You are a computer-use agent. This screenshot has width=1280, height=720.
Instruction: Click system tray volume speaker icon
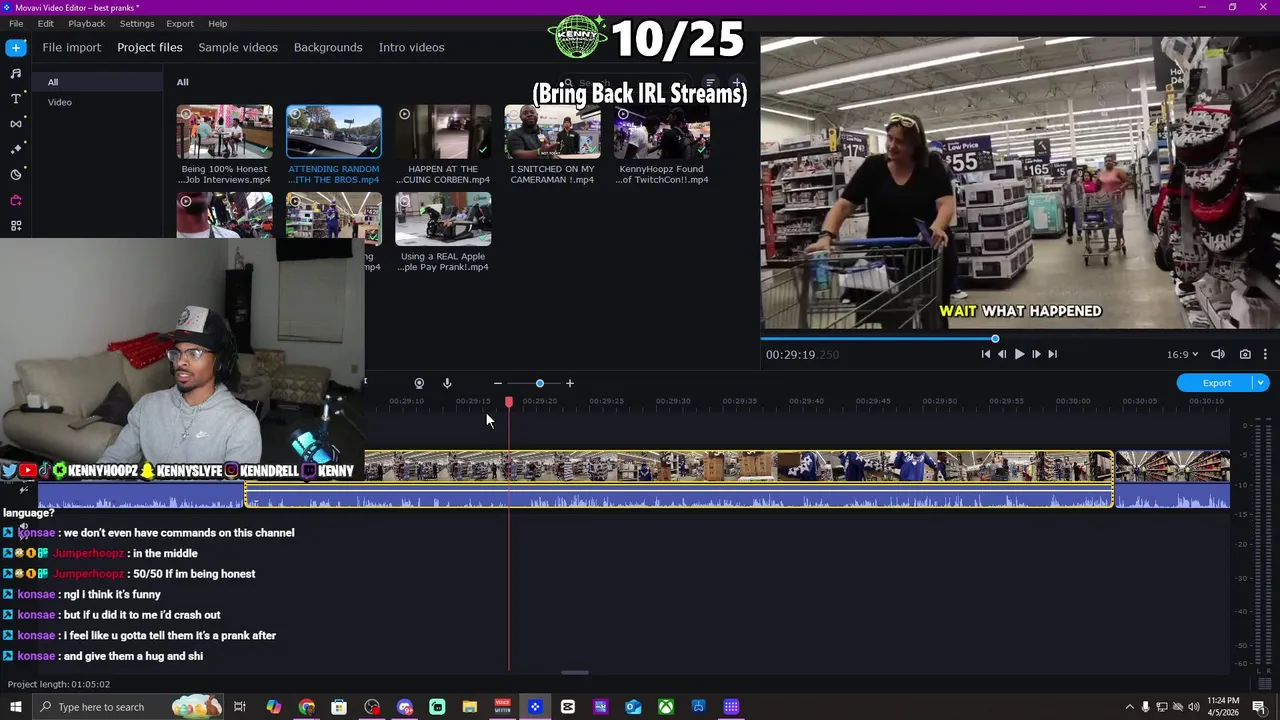(x=1194, y=707)
